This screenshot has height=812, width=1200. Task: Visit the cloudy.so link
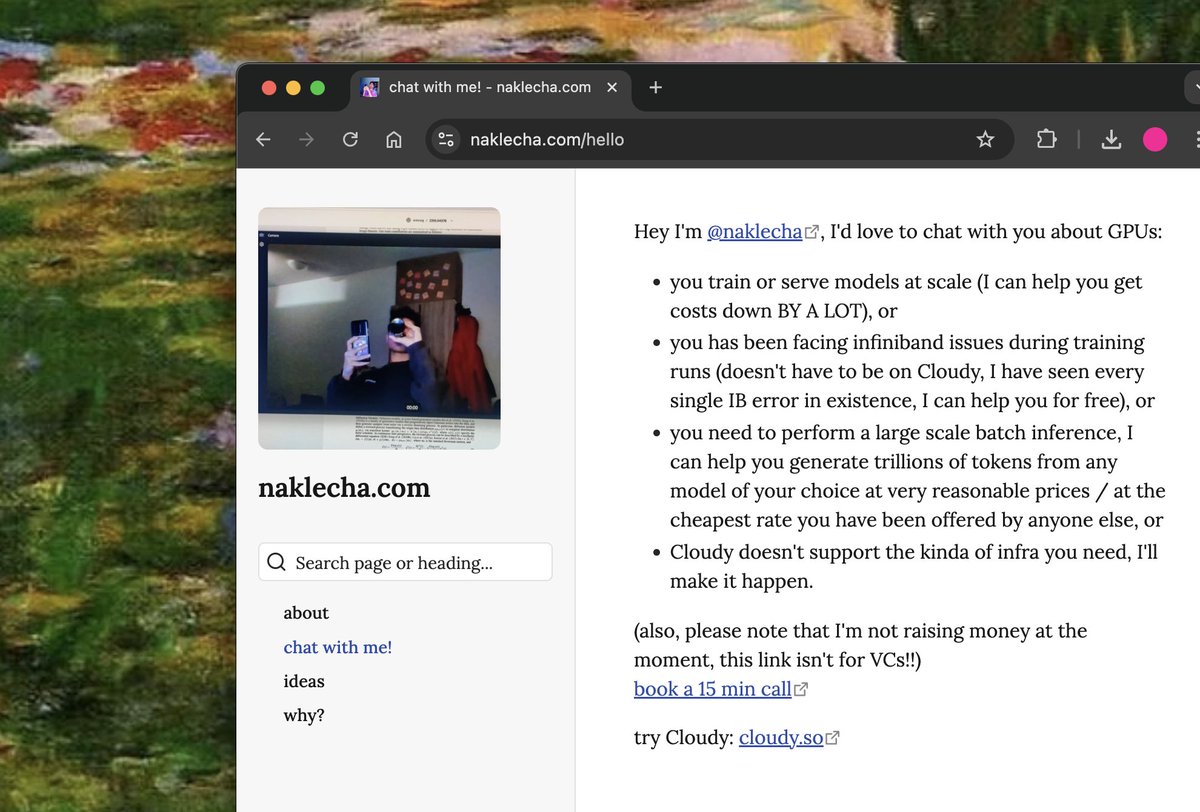click(x=781, y=739)
